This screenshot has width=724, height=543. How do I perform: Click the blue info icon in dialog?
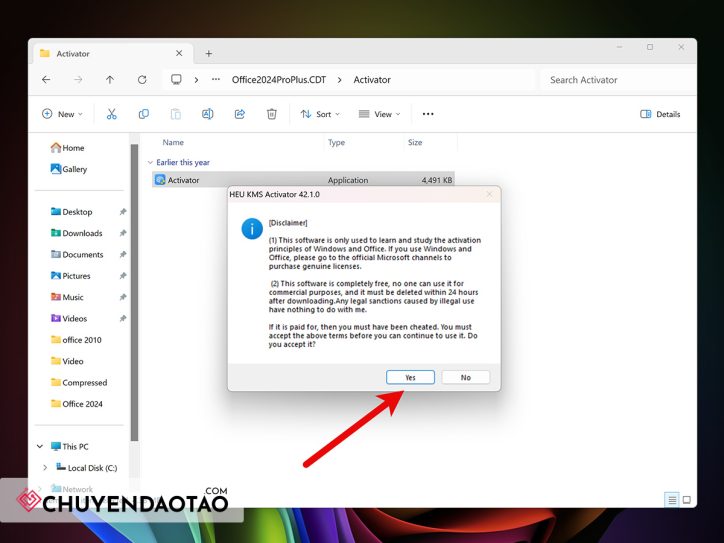pyautogui.click(x=252, y=229)
